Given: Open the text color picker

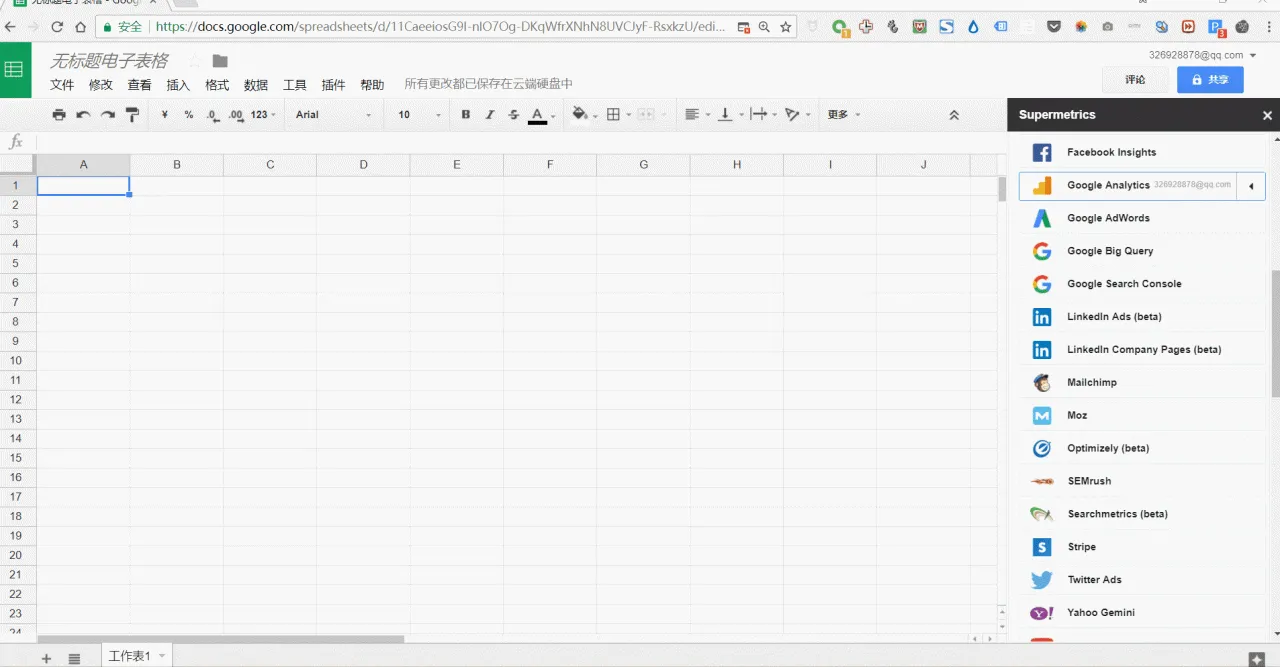Looking at the screenshot, I should coord(538,115).
